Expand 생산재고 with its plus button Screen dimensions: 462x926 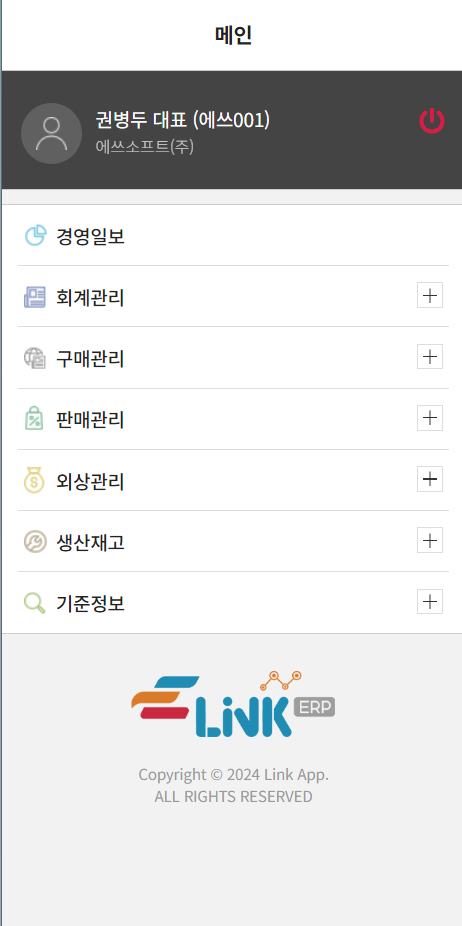pos(430,540)
